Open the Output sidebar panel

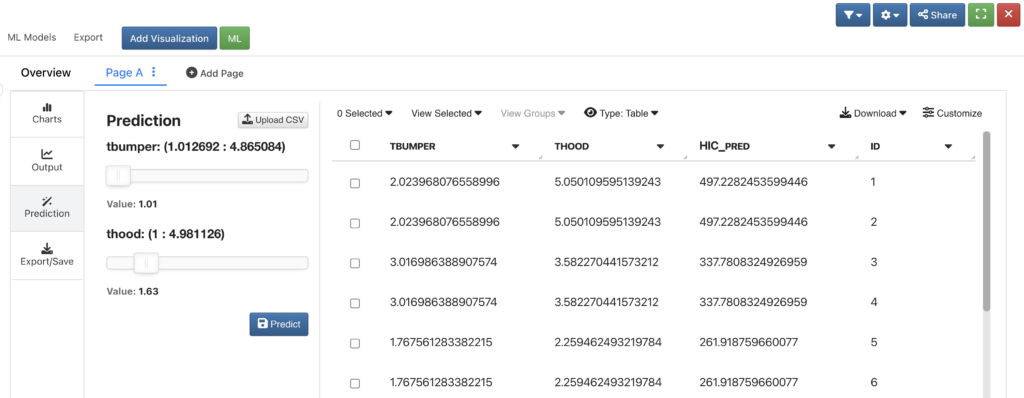click(47, 161)
